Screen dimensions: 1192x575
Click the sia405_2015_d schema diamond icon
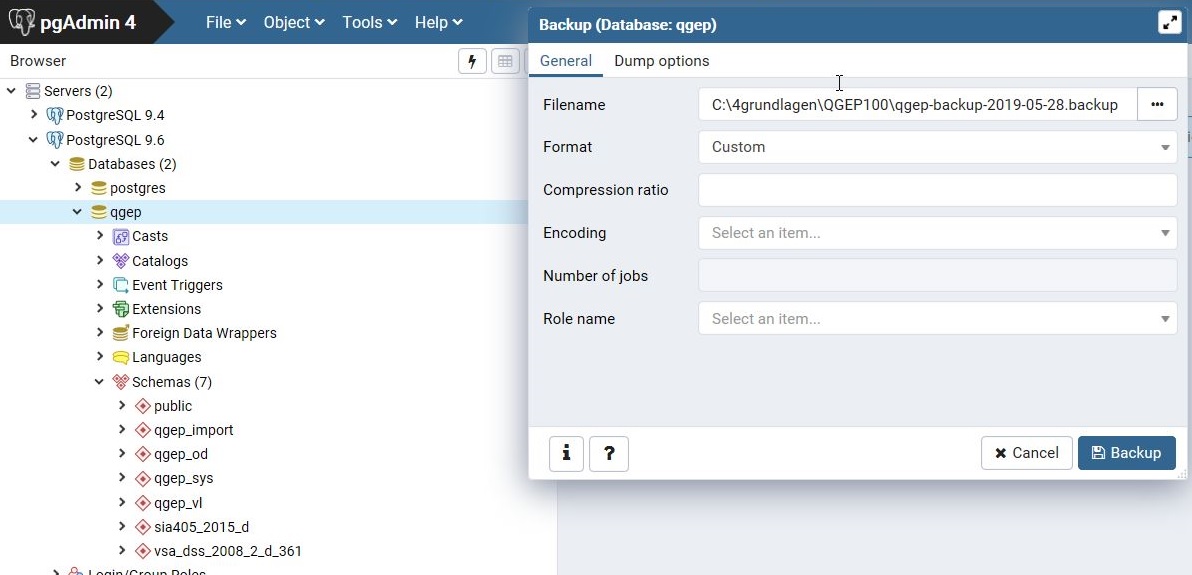point(142,527)
